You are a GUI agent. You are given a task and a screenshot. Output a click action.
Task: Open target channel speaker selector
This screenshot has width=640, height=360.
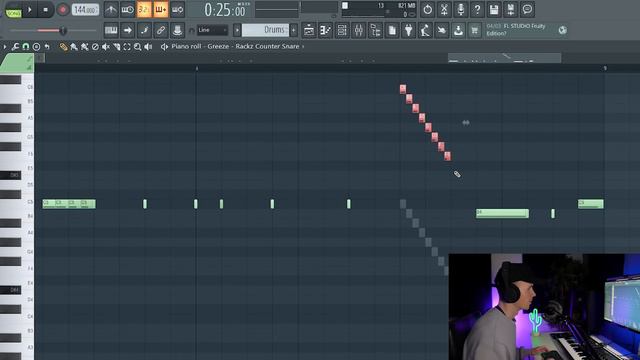(x=164, y=47)
